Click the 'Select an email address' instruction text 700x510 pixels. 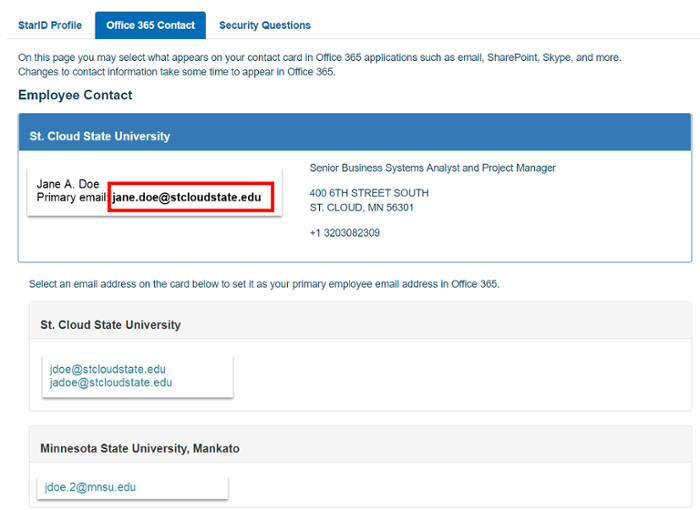pos(264,284)
